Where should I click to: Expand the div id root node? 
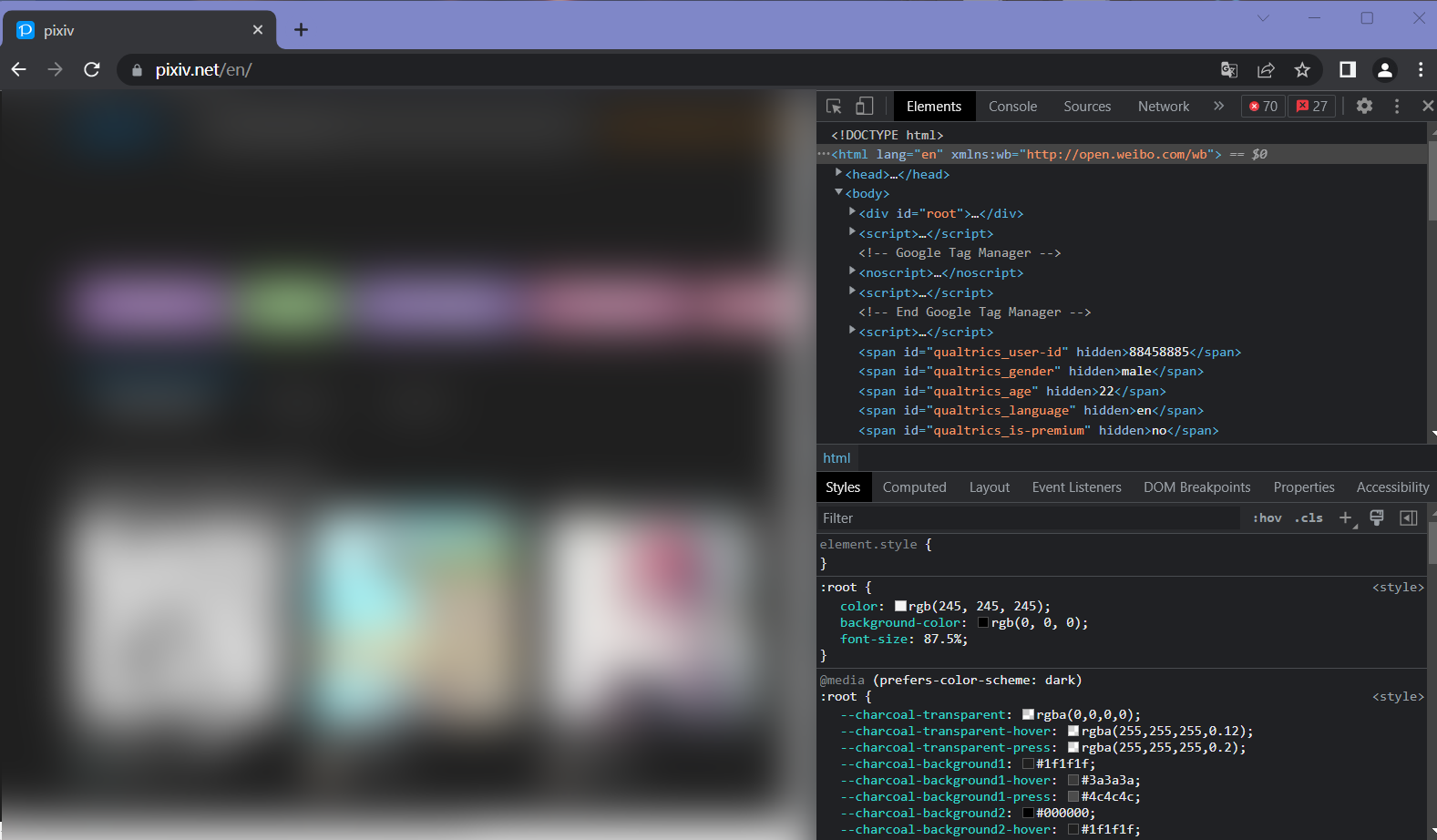[852, 212]
